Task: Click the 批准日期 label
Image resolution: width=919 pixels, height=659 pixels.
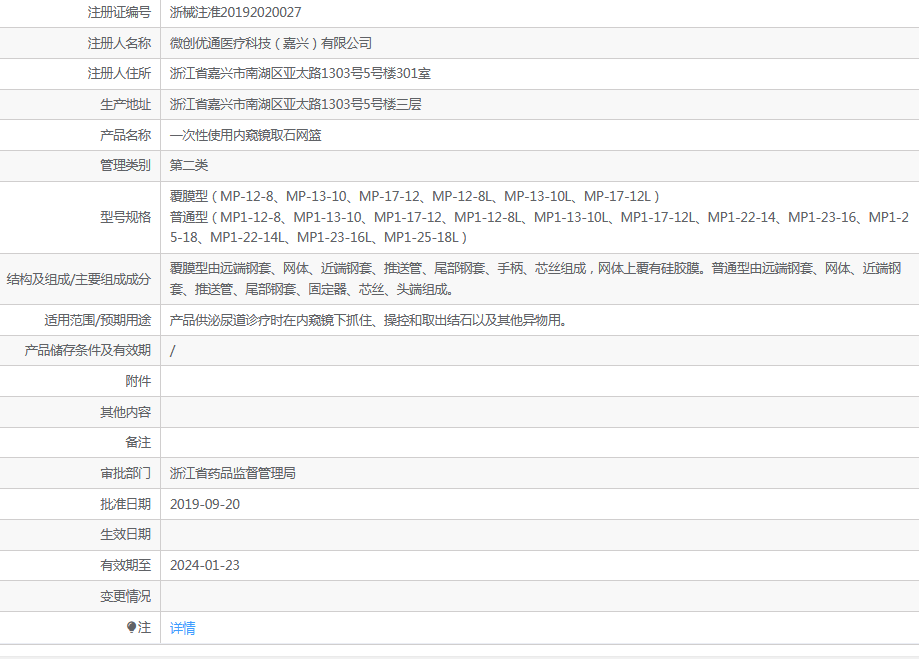Action: [x=125, y=504]
